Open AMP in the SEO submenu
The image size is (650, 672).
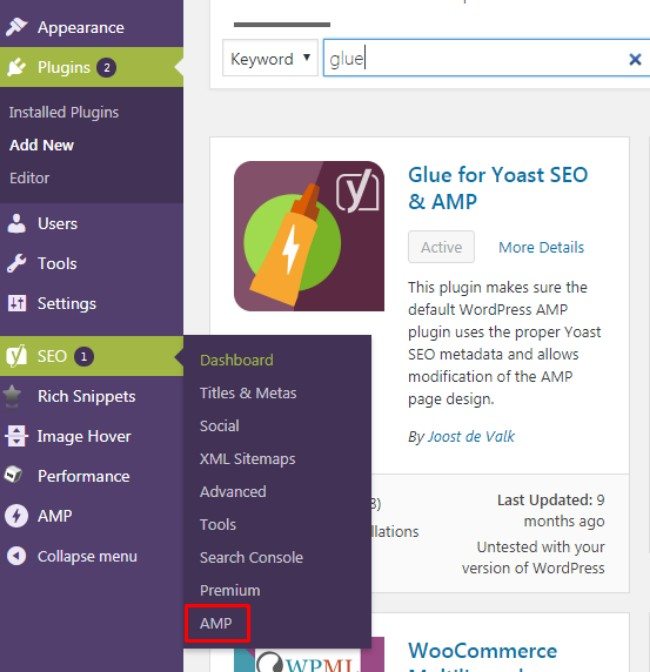click(x=216, y=623)
